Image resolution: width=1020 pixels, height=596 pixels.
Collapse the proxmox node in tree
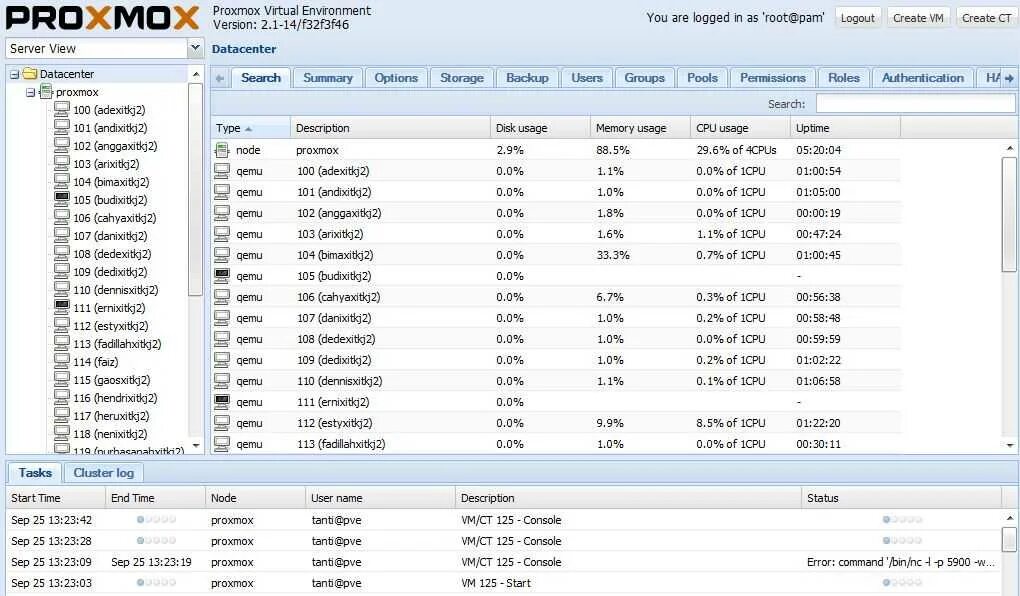(31, 92)
